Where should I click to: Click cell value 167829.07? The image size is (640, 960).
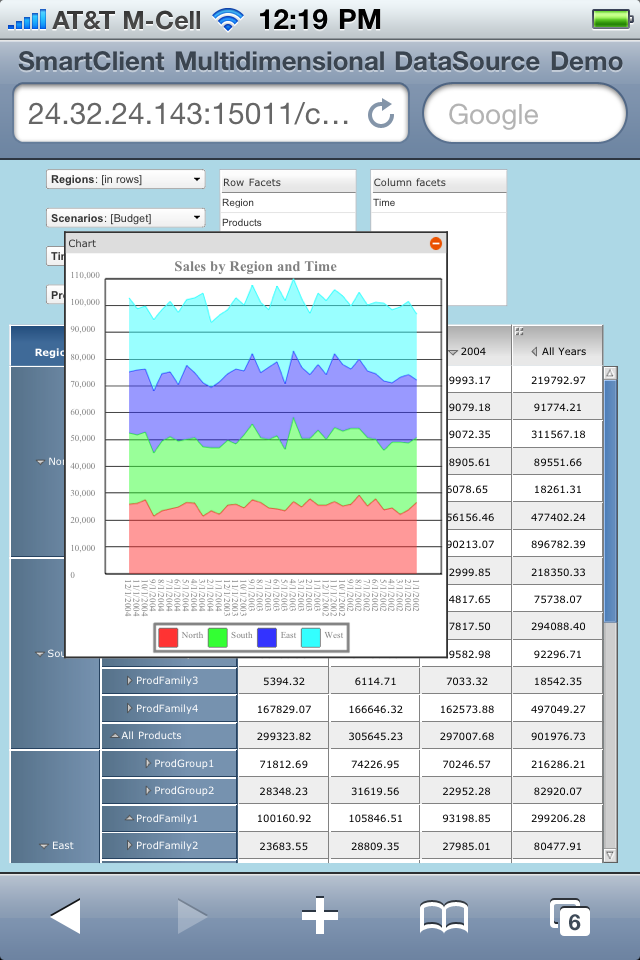(284, 709)
